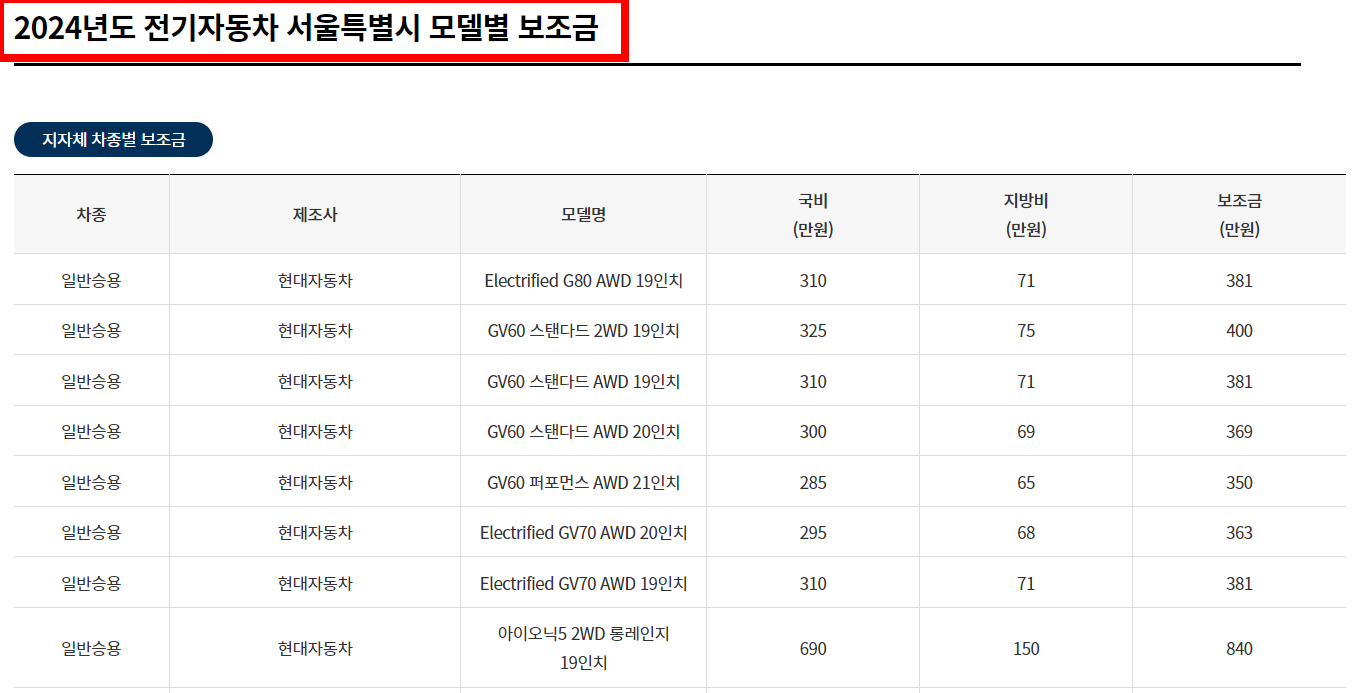Click 국비 value 285 in GV60 퍼포먼스 row

pyautogui.click(x=813, y=483)
